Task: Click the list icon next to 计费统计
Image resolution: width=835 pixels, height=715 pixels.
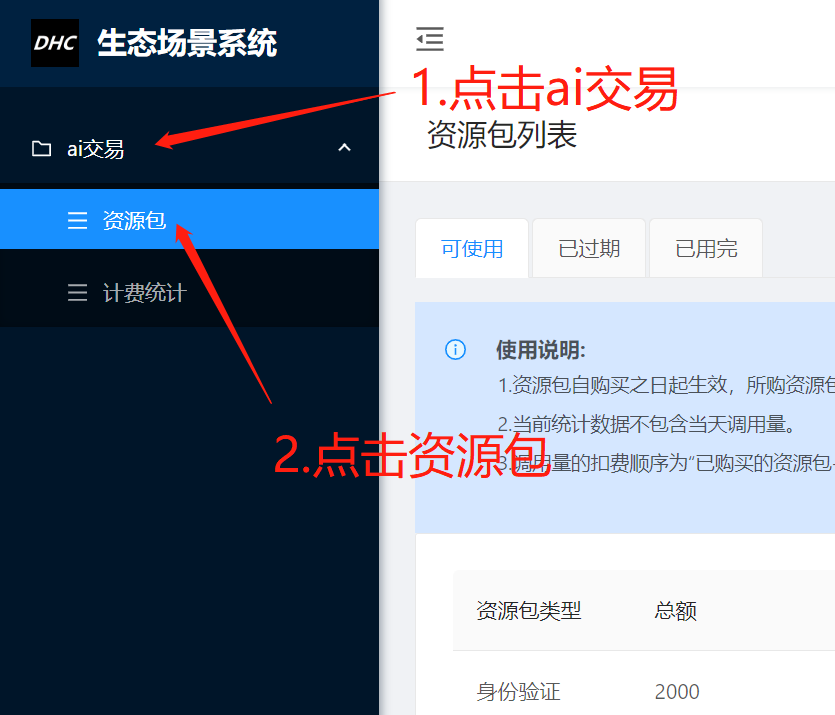Action: [77, 292]
